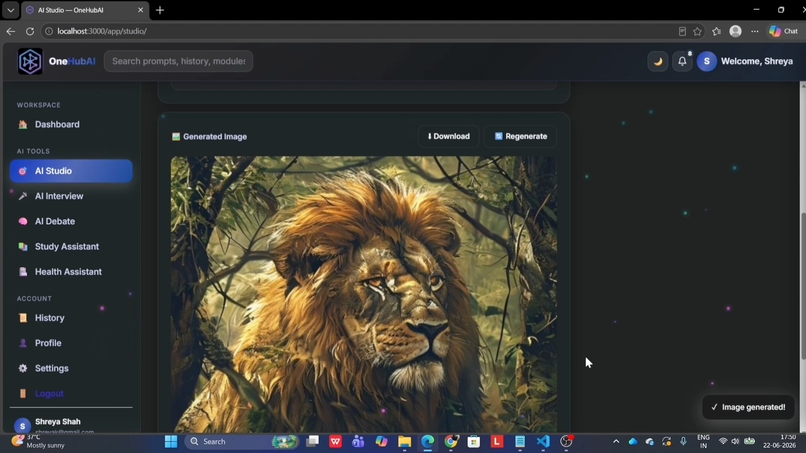Screen dimensions: 806x453
Task: Open the tab search dropdown
Action: click(x=10, y=10)
